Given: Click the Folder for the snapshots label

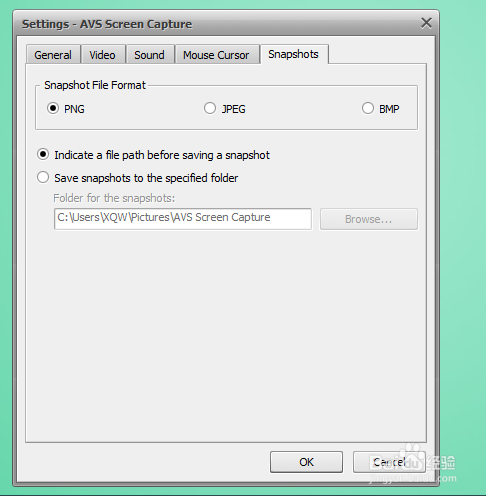Looking at the screenshot, I should 114,198.
